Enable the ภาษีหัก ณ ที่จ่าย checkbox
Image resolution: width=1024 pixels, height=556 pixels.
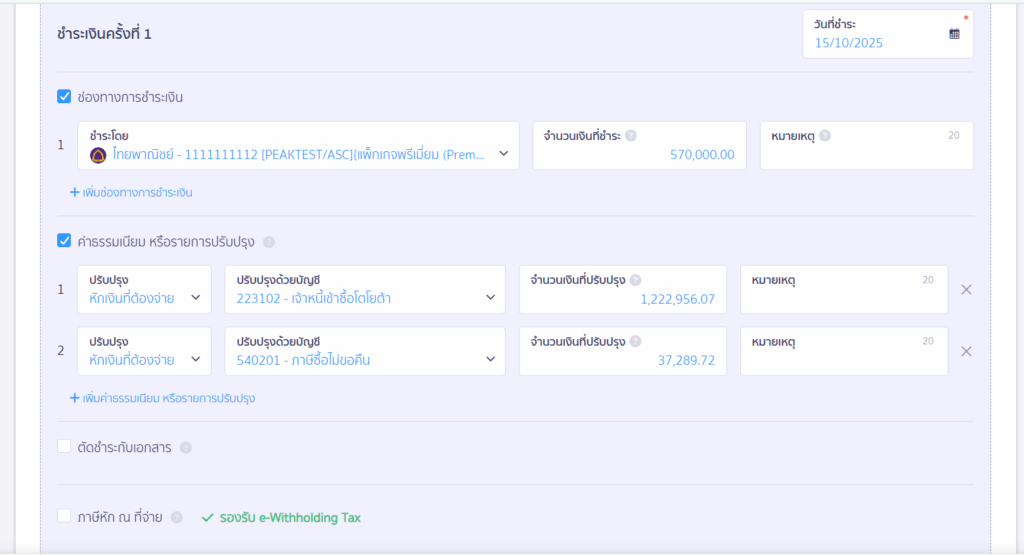click(x=64, y=517)
